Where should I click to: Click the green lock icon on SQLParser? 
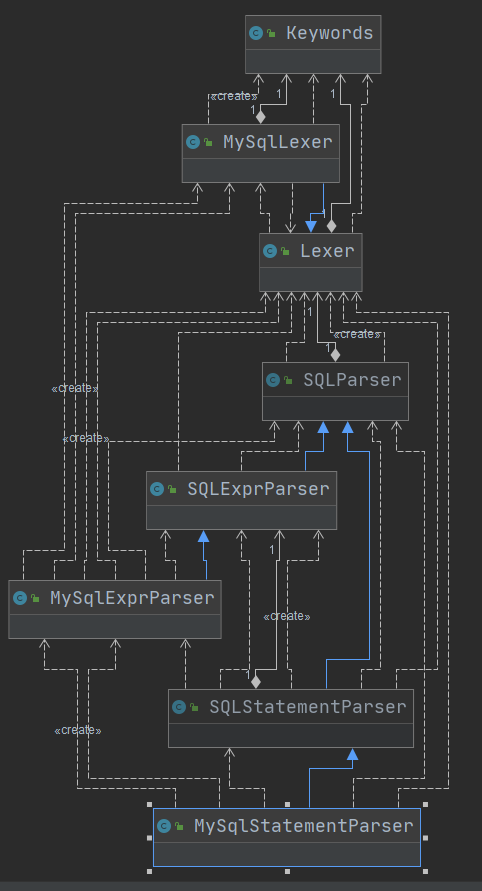point(288,381)
